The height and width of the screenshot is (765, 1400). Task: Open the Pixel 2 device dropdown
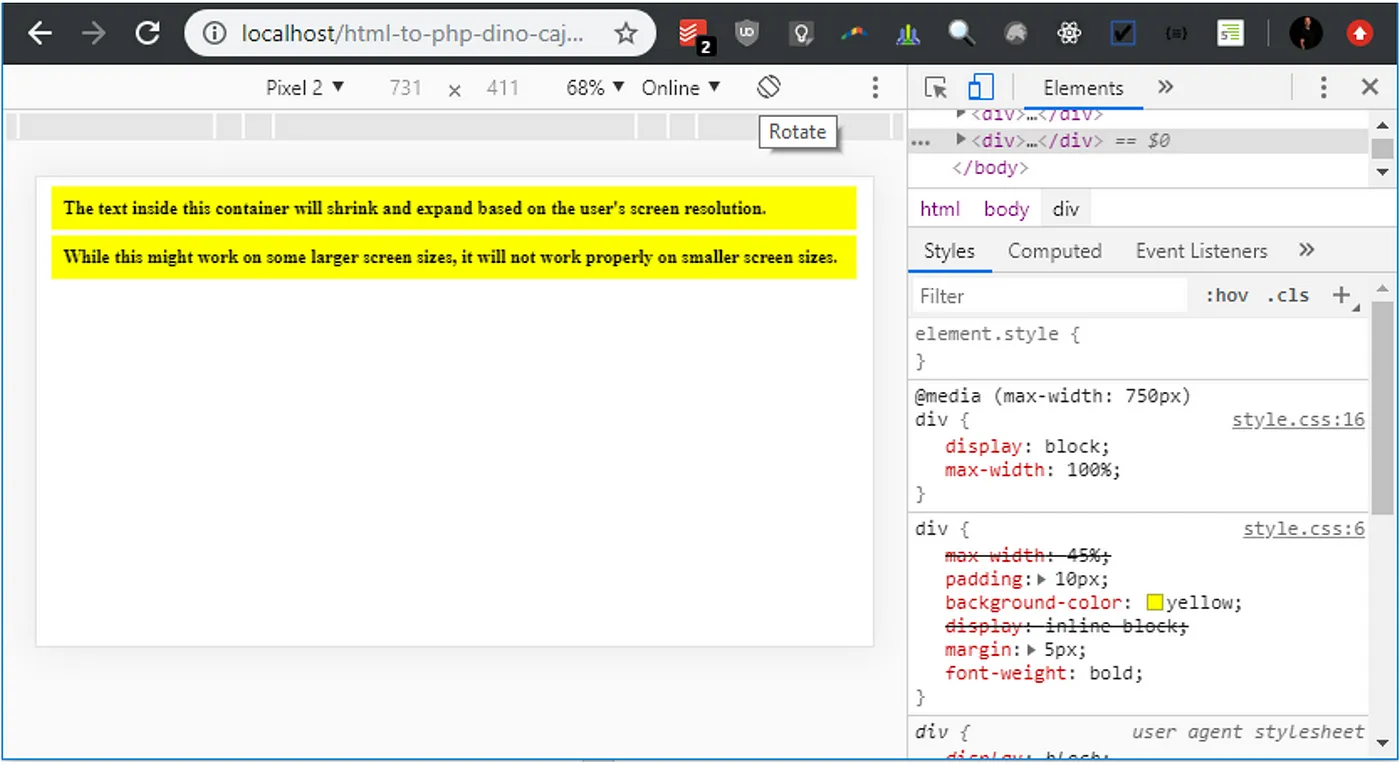(305, 88)
